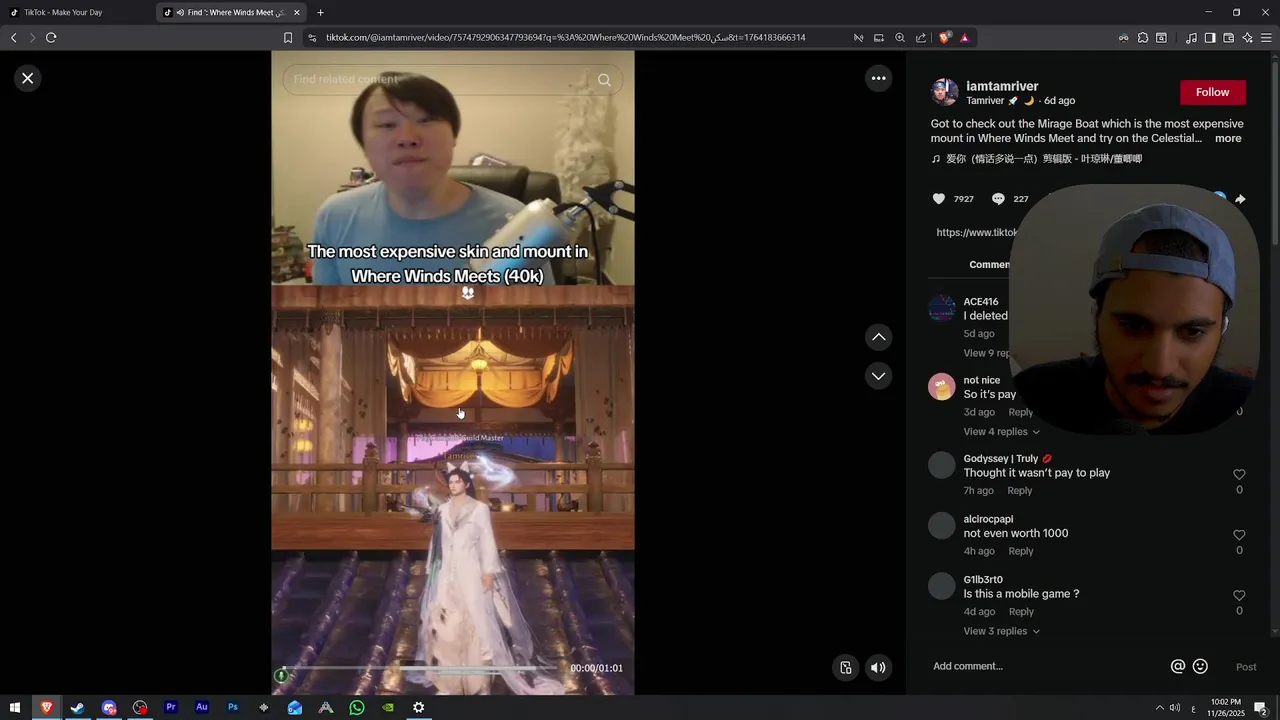
Task: Open the Comments tab in side panel
Action: [x=989, y=265]
